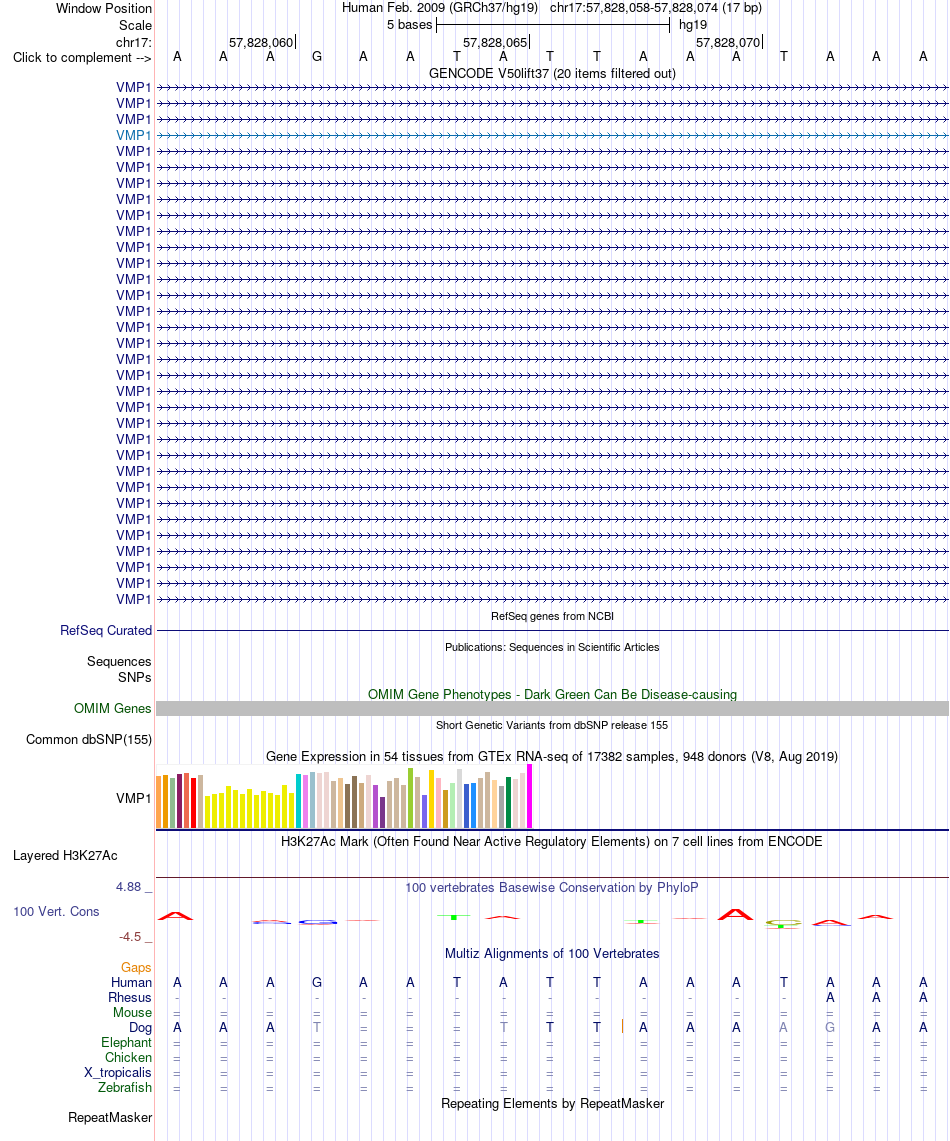Click the 'Layered H3K27Ac' track label

(65, 856)
